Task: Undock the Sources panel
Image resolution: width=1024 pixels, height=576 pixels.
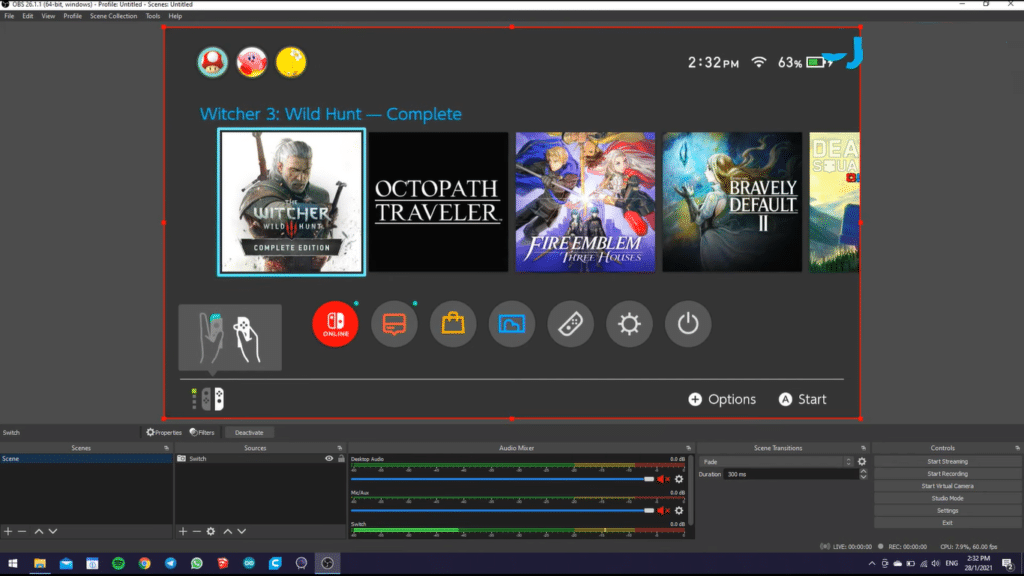Action: pos(340,448)
